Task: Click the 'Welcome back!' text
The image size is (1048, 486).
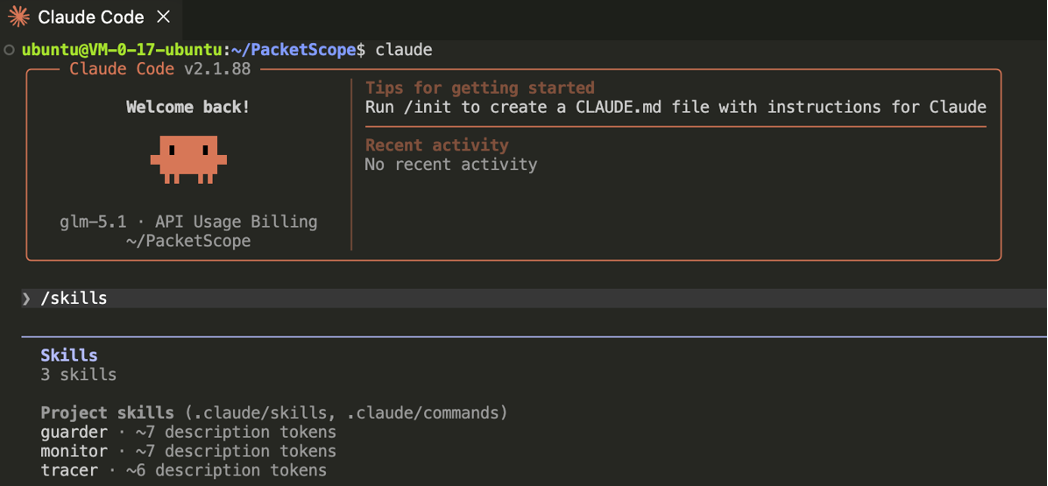Action: pos(188,107)
